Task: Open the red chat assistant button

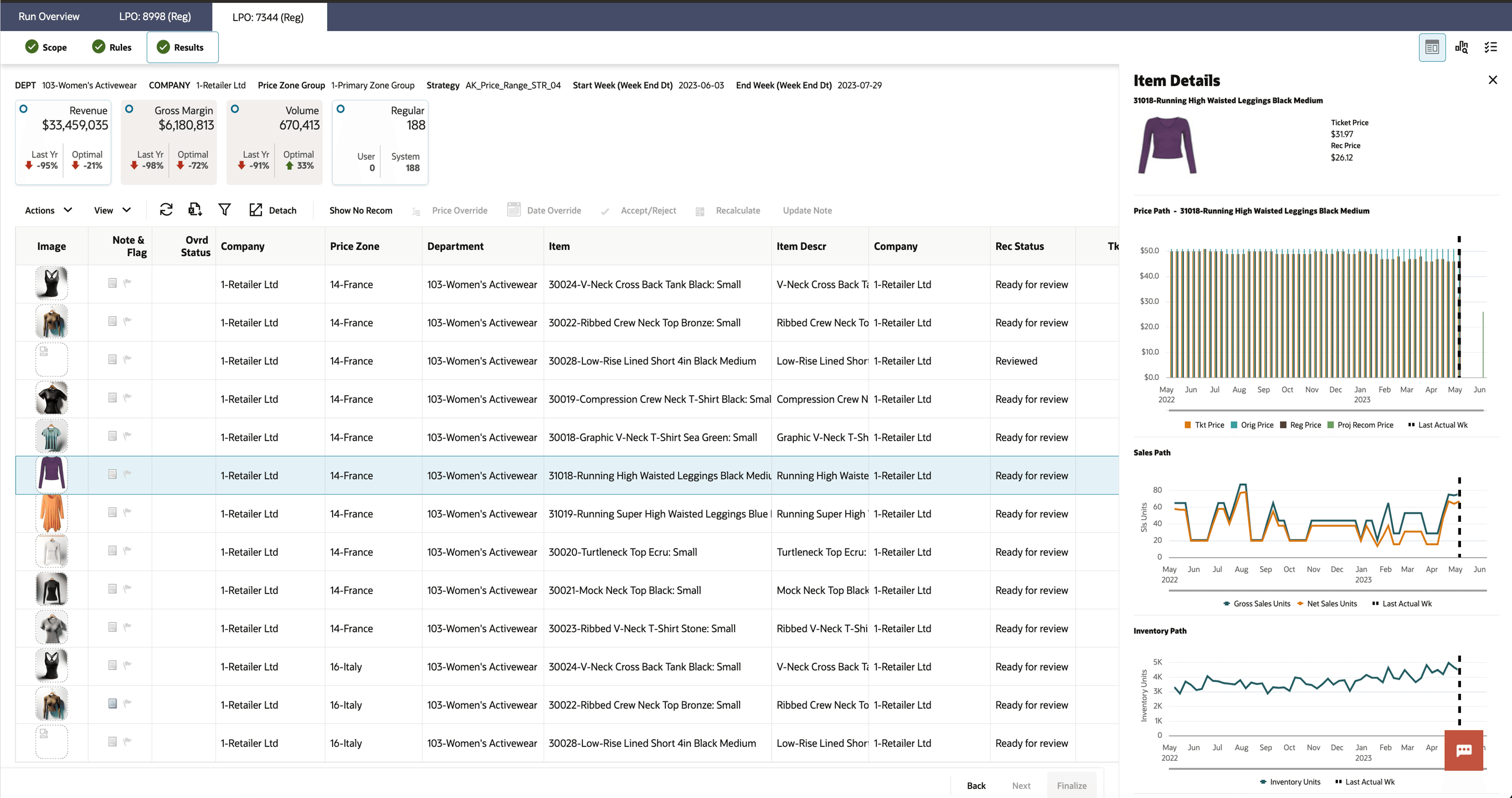Action: tap(1463, 750)
